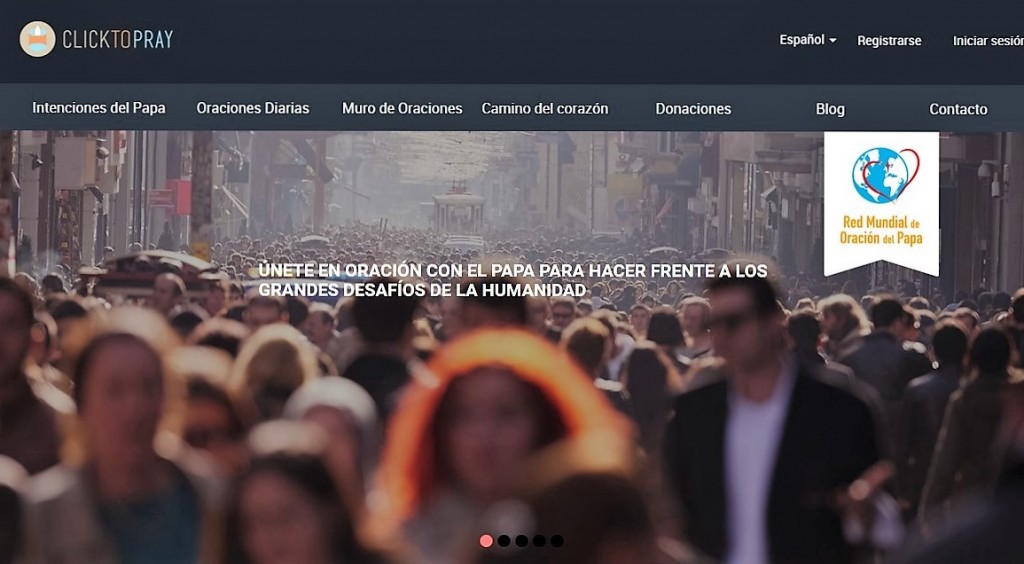Open the Muro de Oraciones page
1024x564 pixels.
pos(402,108)
